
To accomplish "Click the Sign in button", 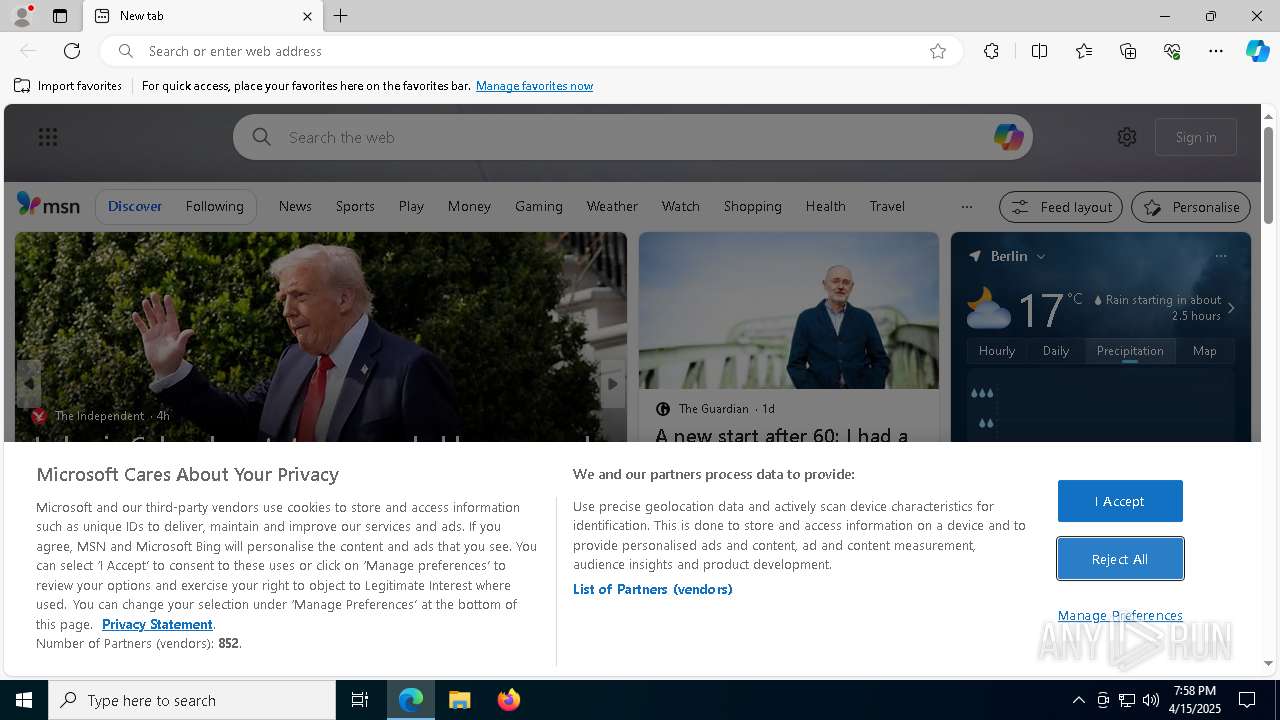I will click(1196, 137).
